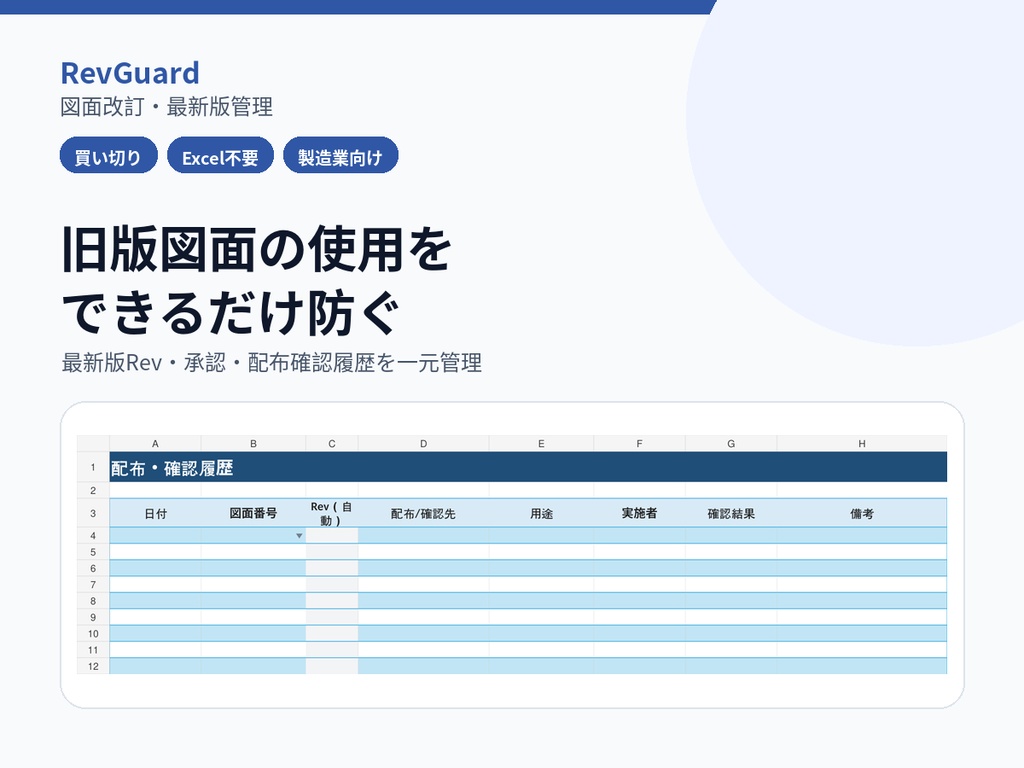1024x768 pixels.
Task: Select row 6 number header
Action: 93,568
